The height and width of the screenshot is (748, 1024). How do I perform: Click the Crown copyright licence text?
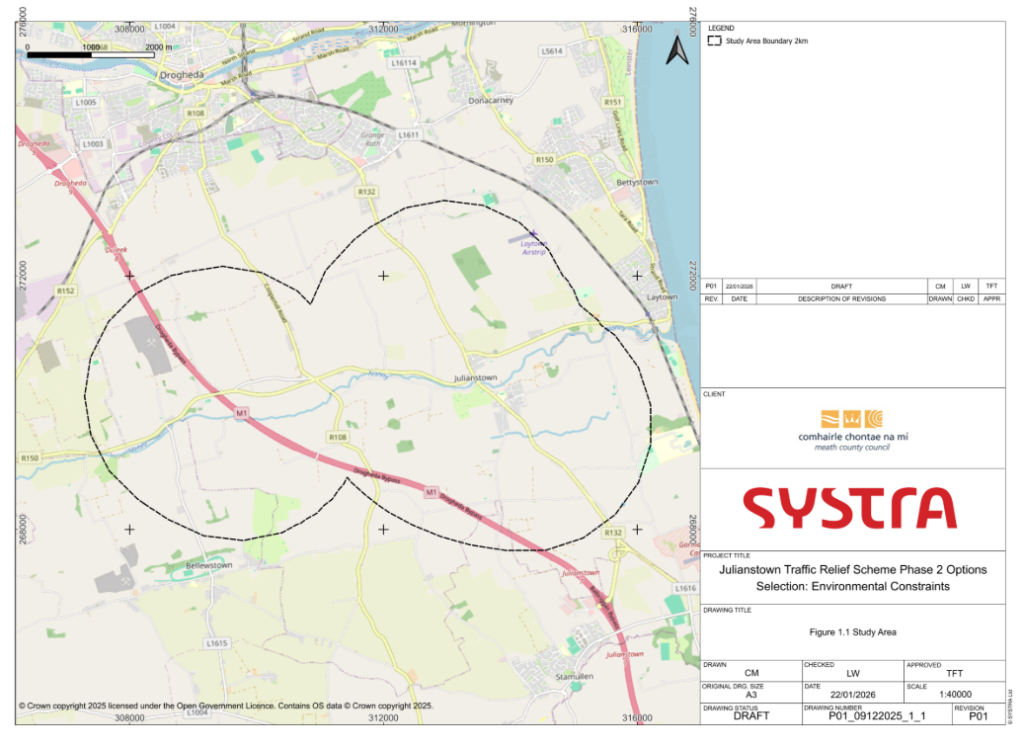(x=226, y=705)
